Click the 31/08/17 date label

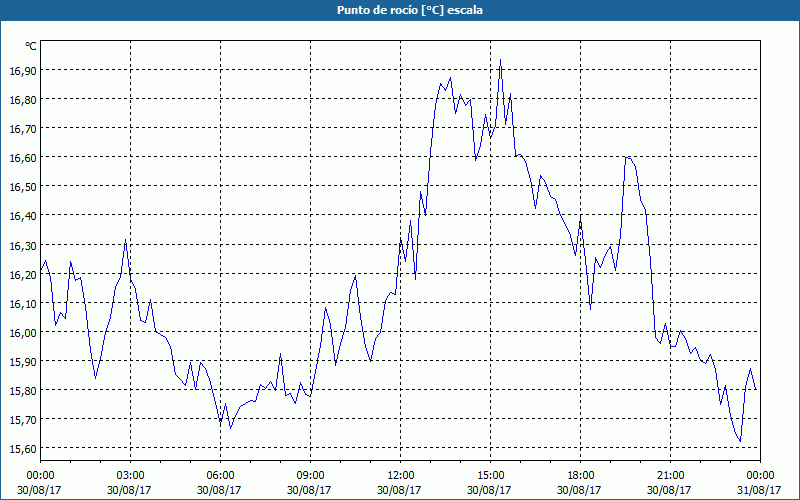pos(759,490)
